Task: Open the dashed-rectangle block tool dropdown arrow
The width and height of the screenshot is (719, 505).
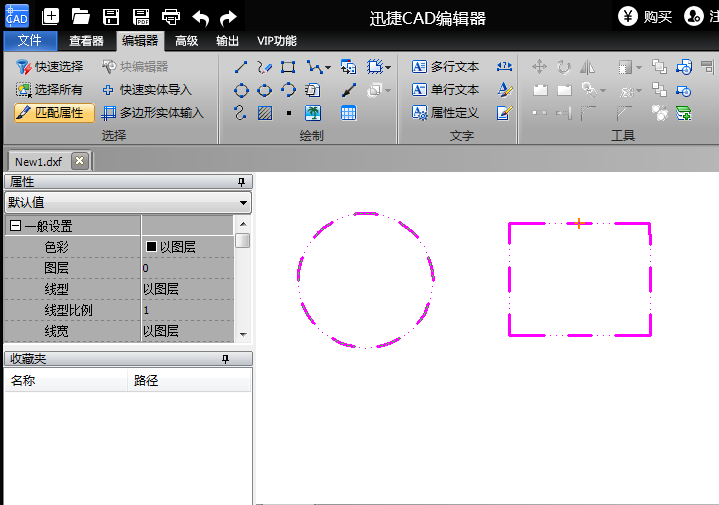Action: coord(388,67)
